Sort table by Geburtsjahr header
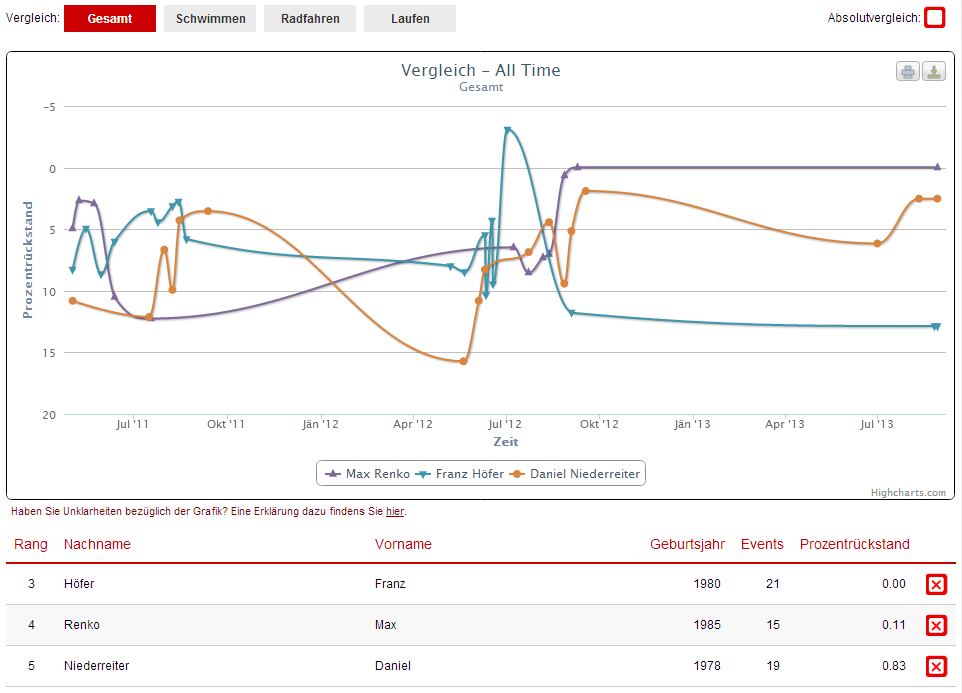Screen dimensions: 962x693 pos(687,545)
